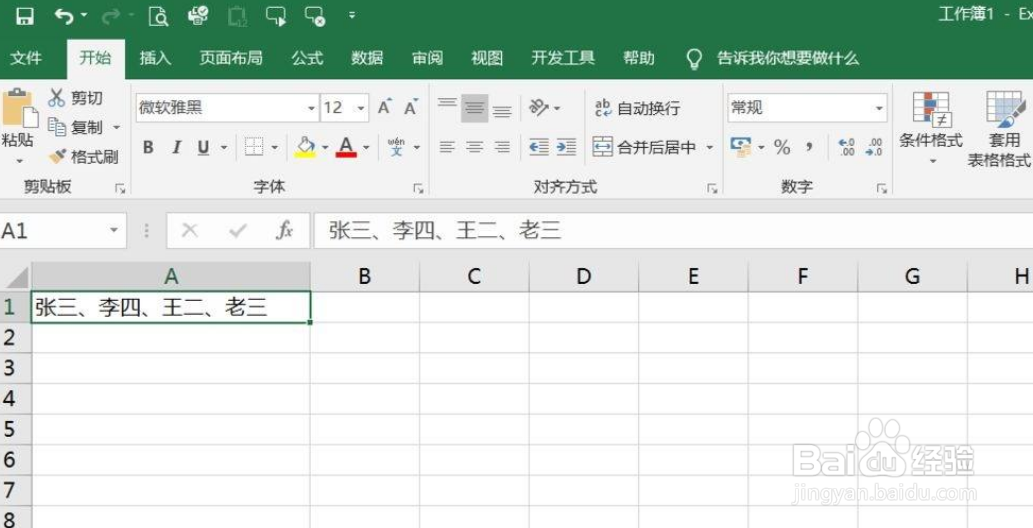Switch to the 审阅 tab
Viewport: 1033px width, 528px height.
coord(428,58)
